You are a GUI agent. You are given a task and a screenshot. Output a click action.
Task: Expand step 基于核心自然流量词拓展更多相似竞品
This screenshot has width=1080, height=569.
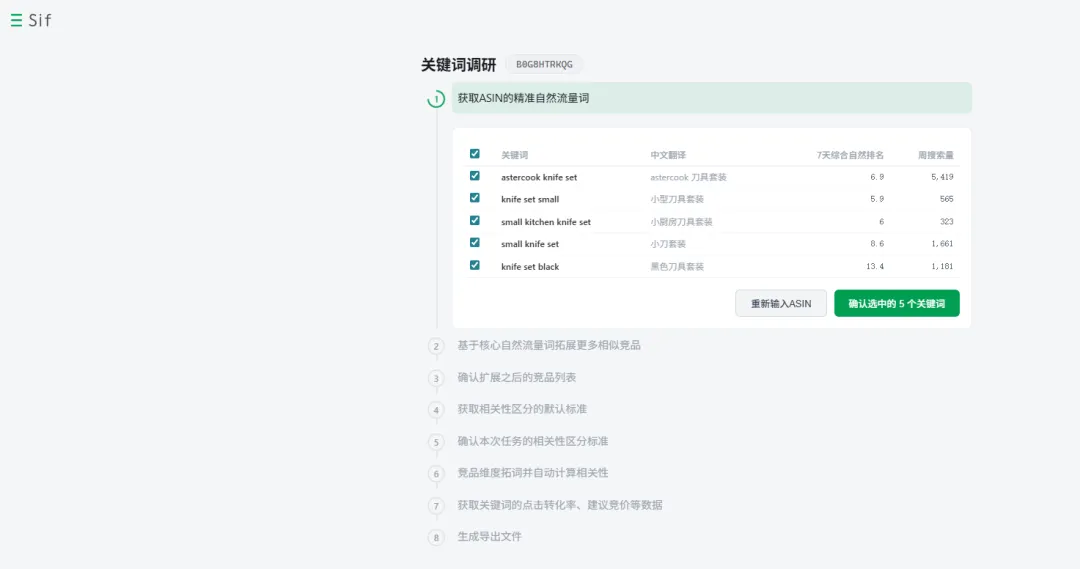(x=549, y=345)
